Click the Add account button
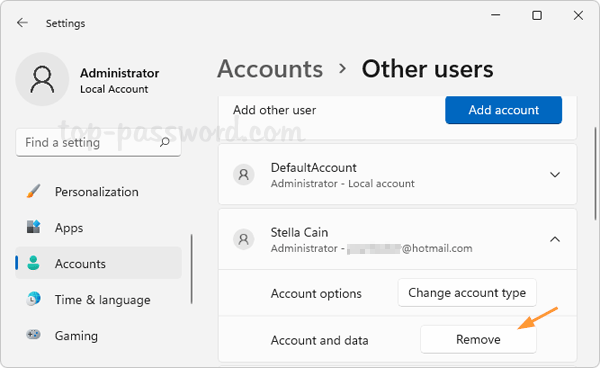This screenshot has height=368, width=600. [504, 110]
